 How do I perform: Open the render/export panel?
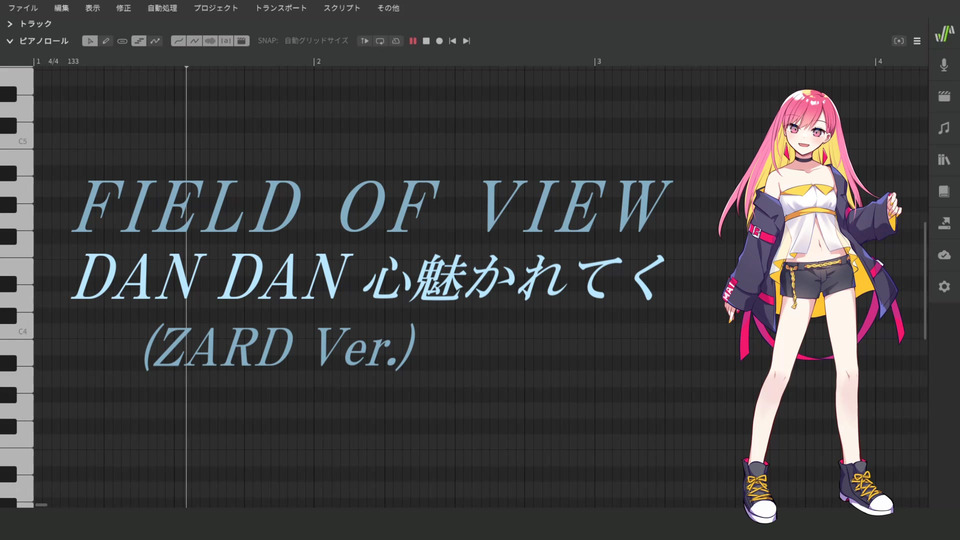pyautogui.click(x=944, y=223)
